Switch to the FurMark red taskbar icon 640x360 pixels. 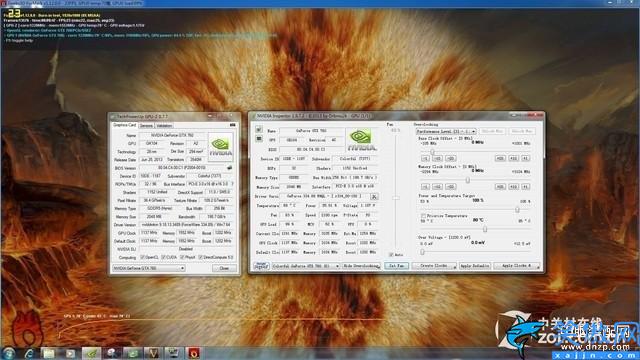(x=194, y=353)
